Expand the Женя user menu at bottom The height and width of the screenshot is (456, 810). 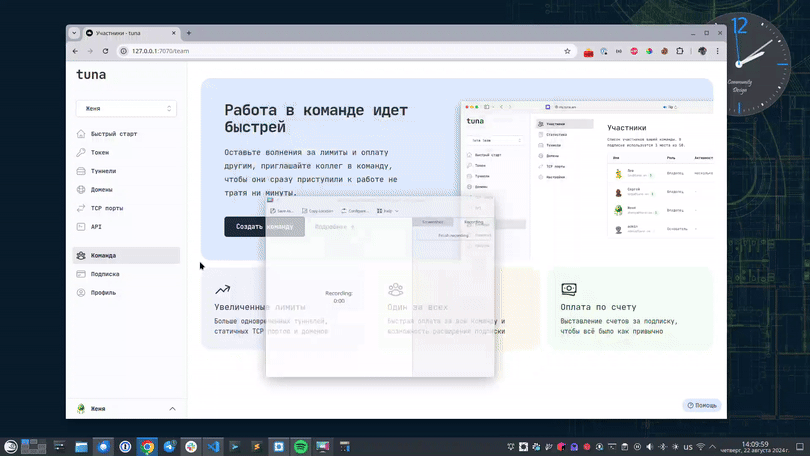click(126, 409)
